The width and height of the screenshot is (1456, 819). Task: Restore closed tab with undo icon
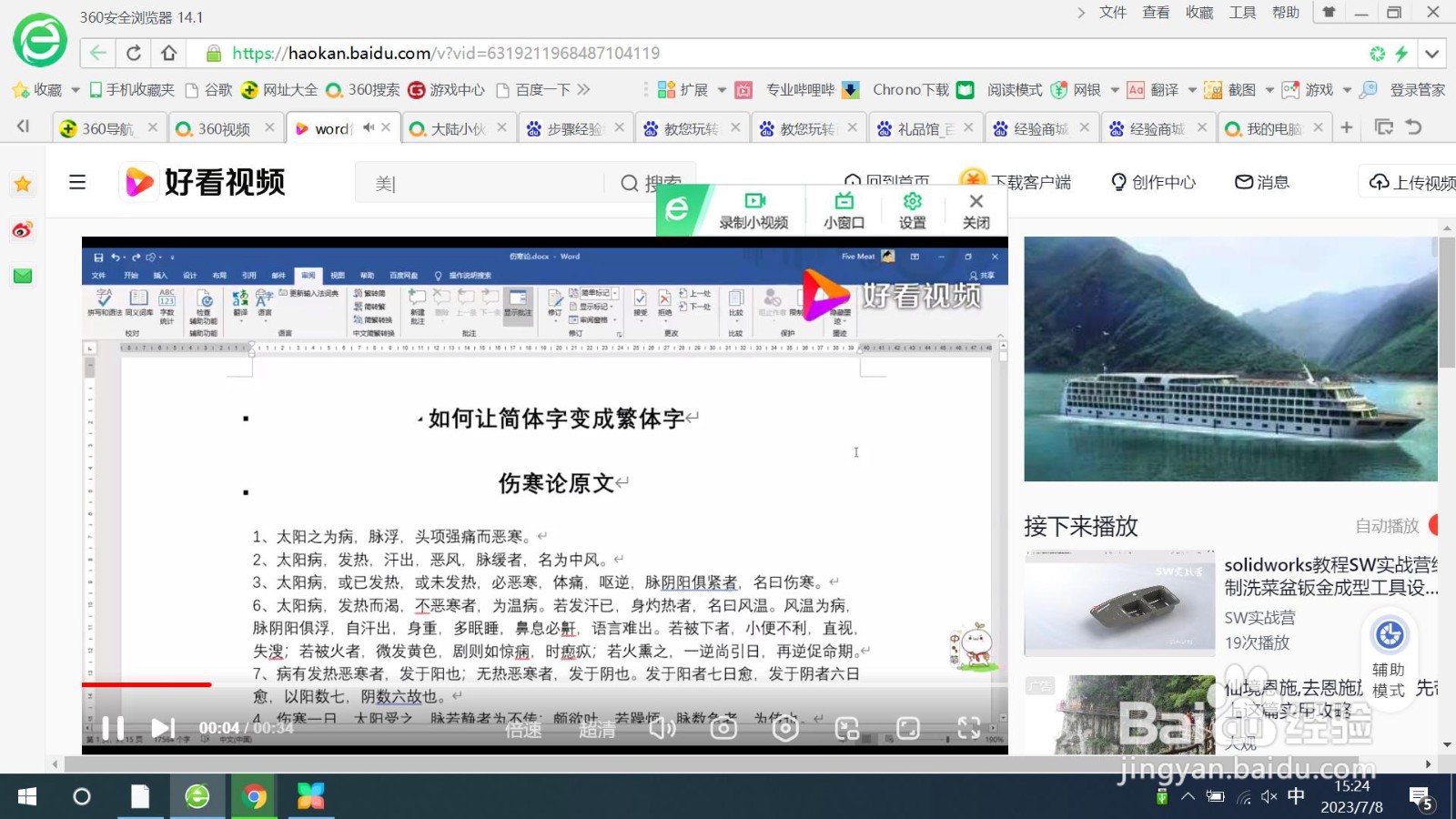tap(1413, 127)
